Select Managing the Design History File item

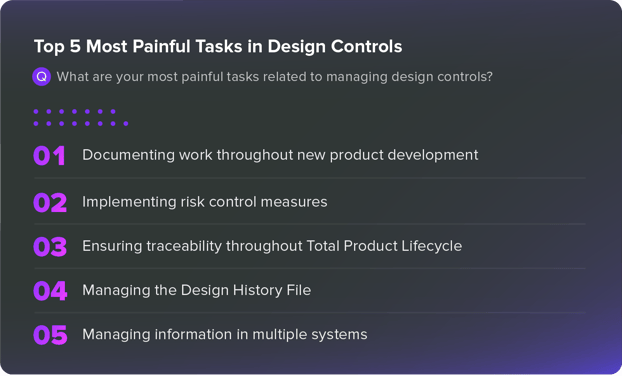point(196,290)
